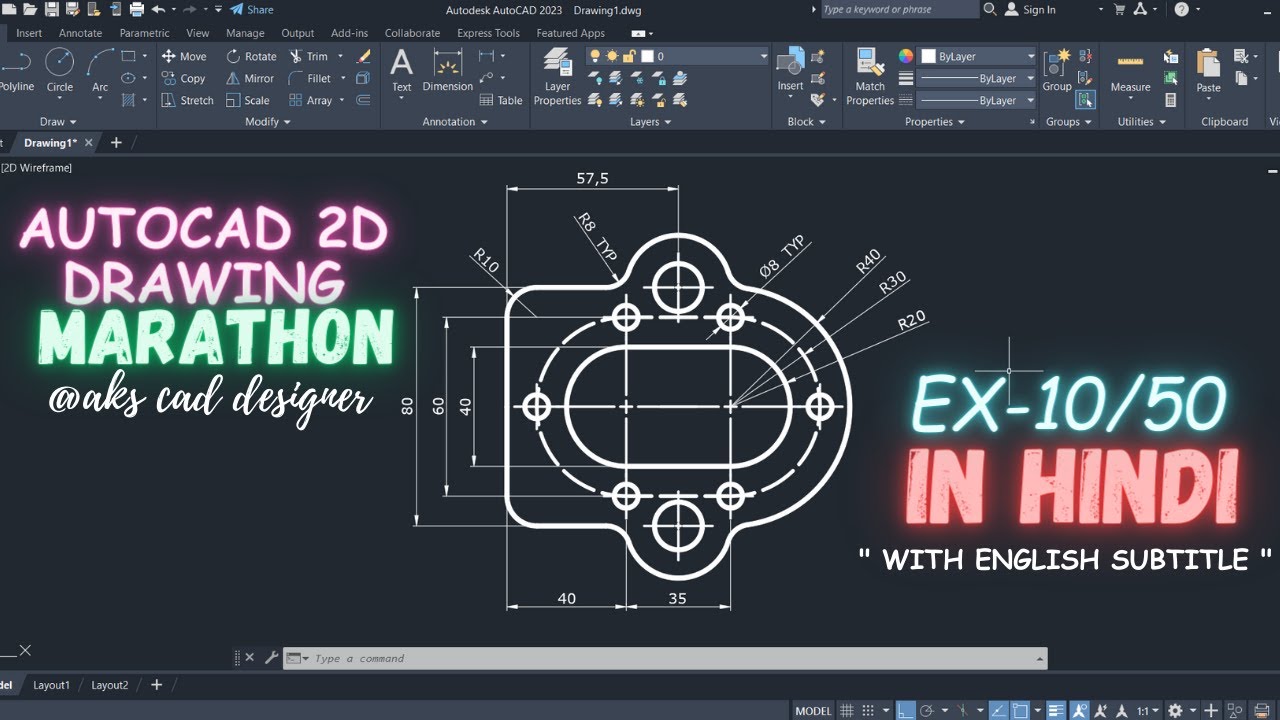
Task: Click the Trim tool
Action: 309,56
